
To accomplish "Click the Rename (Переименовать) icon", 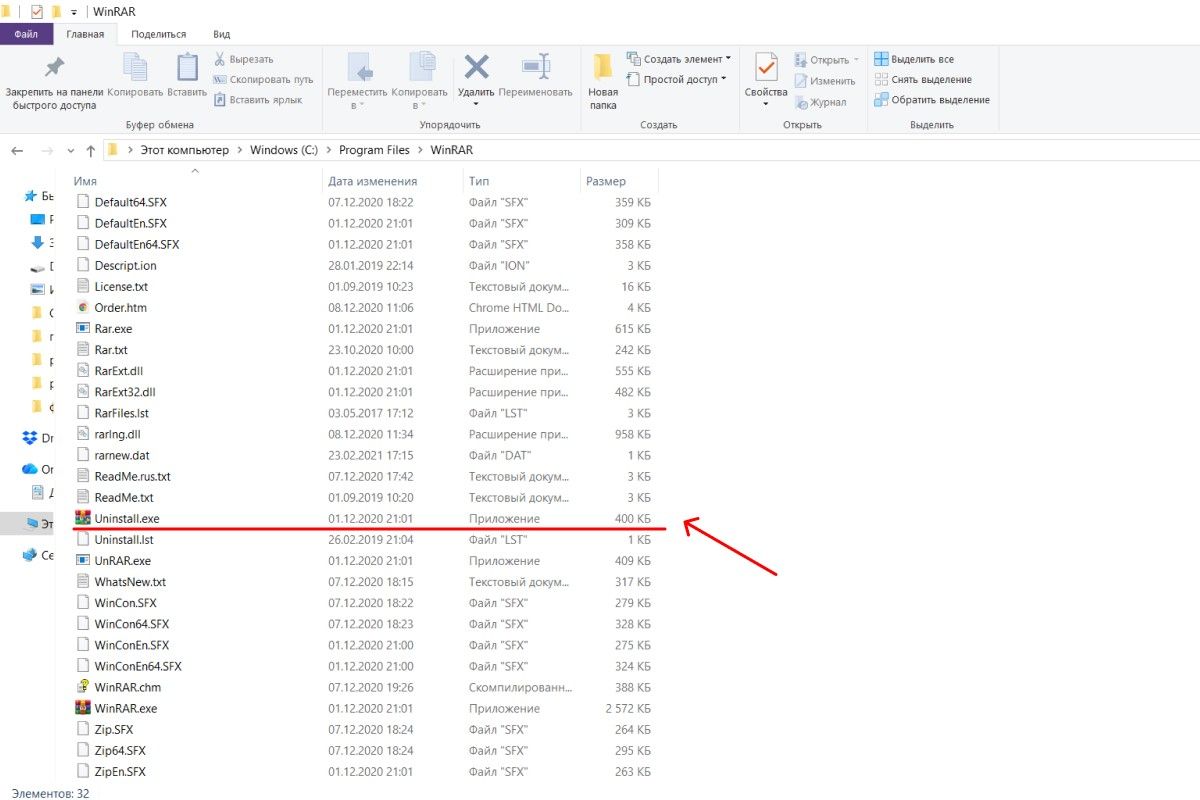I will tap(537, 68).
